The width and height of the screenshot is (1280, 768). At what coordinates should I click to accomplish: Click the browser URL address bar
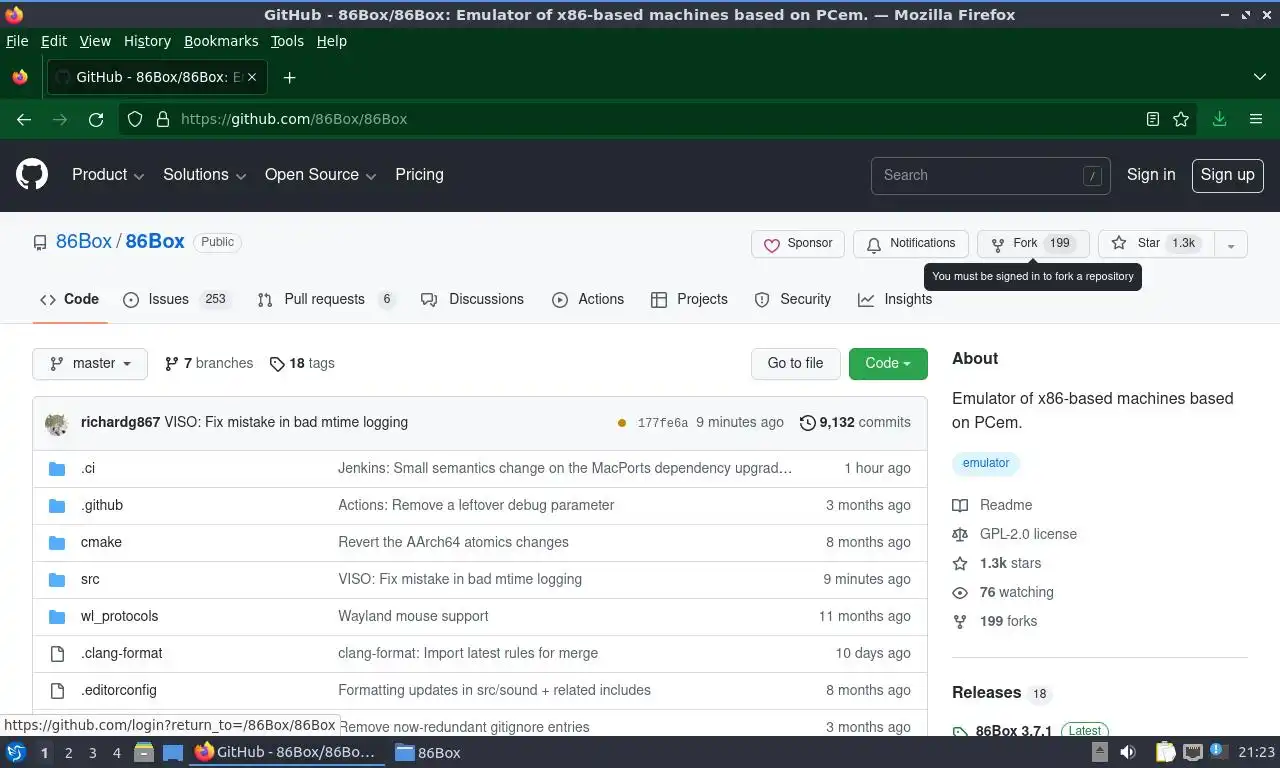[x=655, y=119]
